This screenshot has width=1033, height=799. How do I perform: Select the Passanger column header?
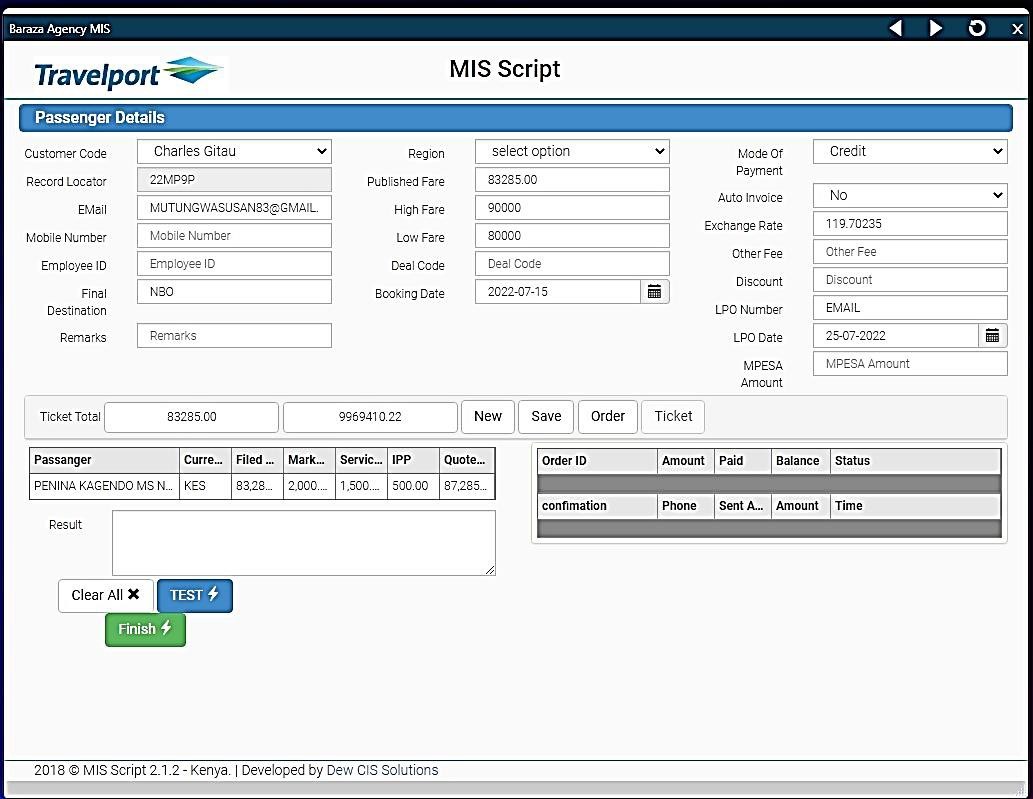[x=104, y=460]
